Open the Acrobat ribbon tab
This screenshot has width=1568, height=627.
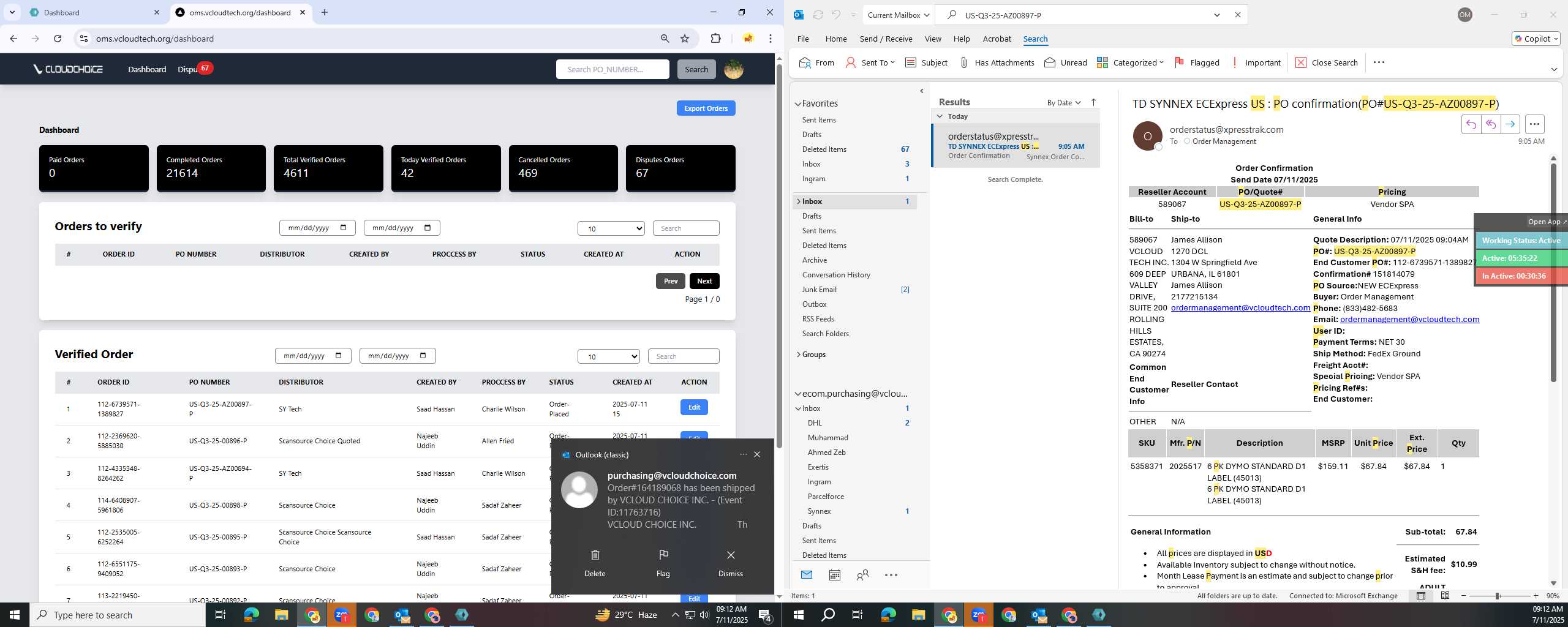[997, 39]
